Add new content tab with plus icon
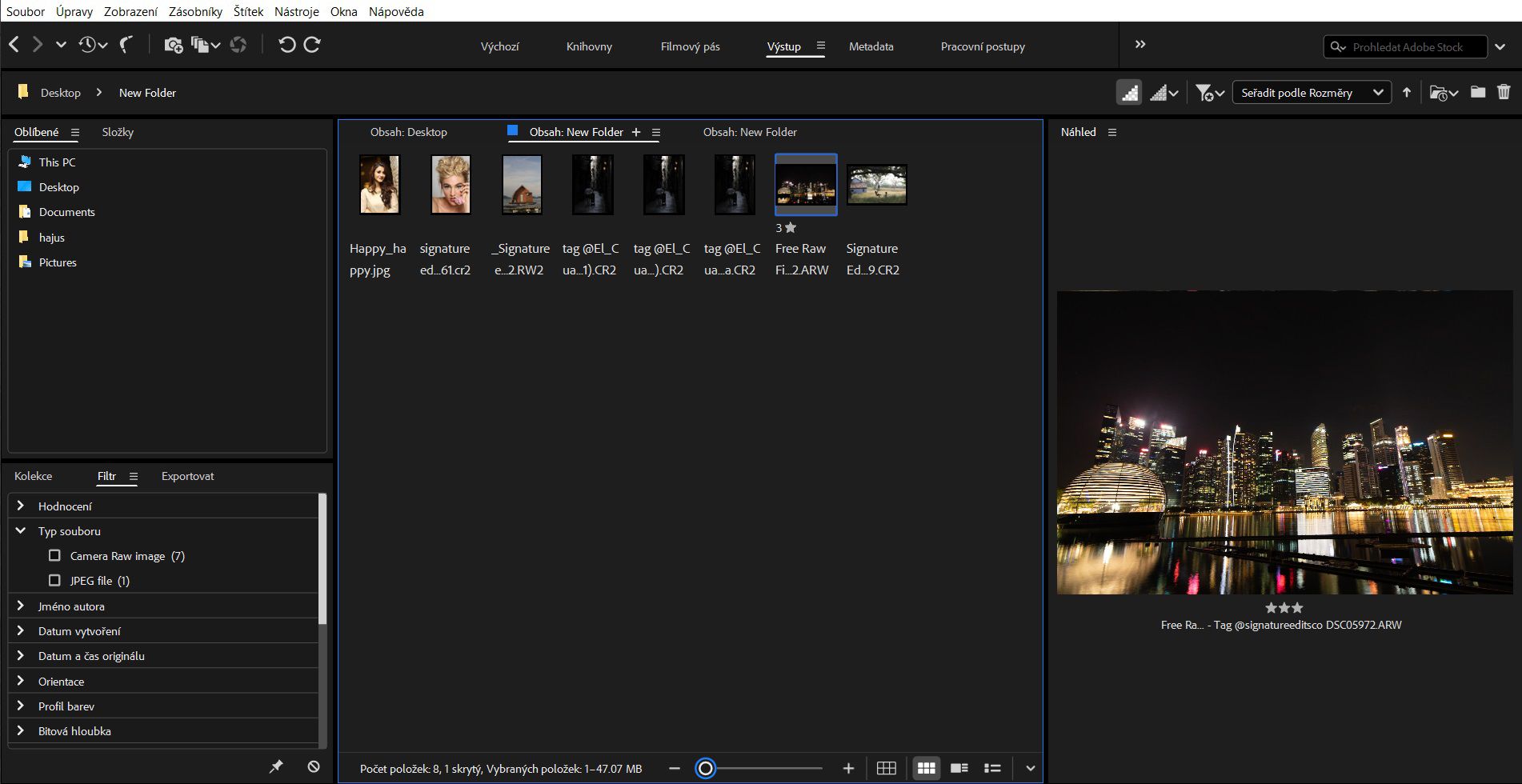Viewport: 1522px width, 784px height. [x=636, y=132]
